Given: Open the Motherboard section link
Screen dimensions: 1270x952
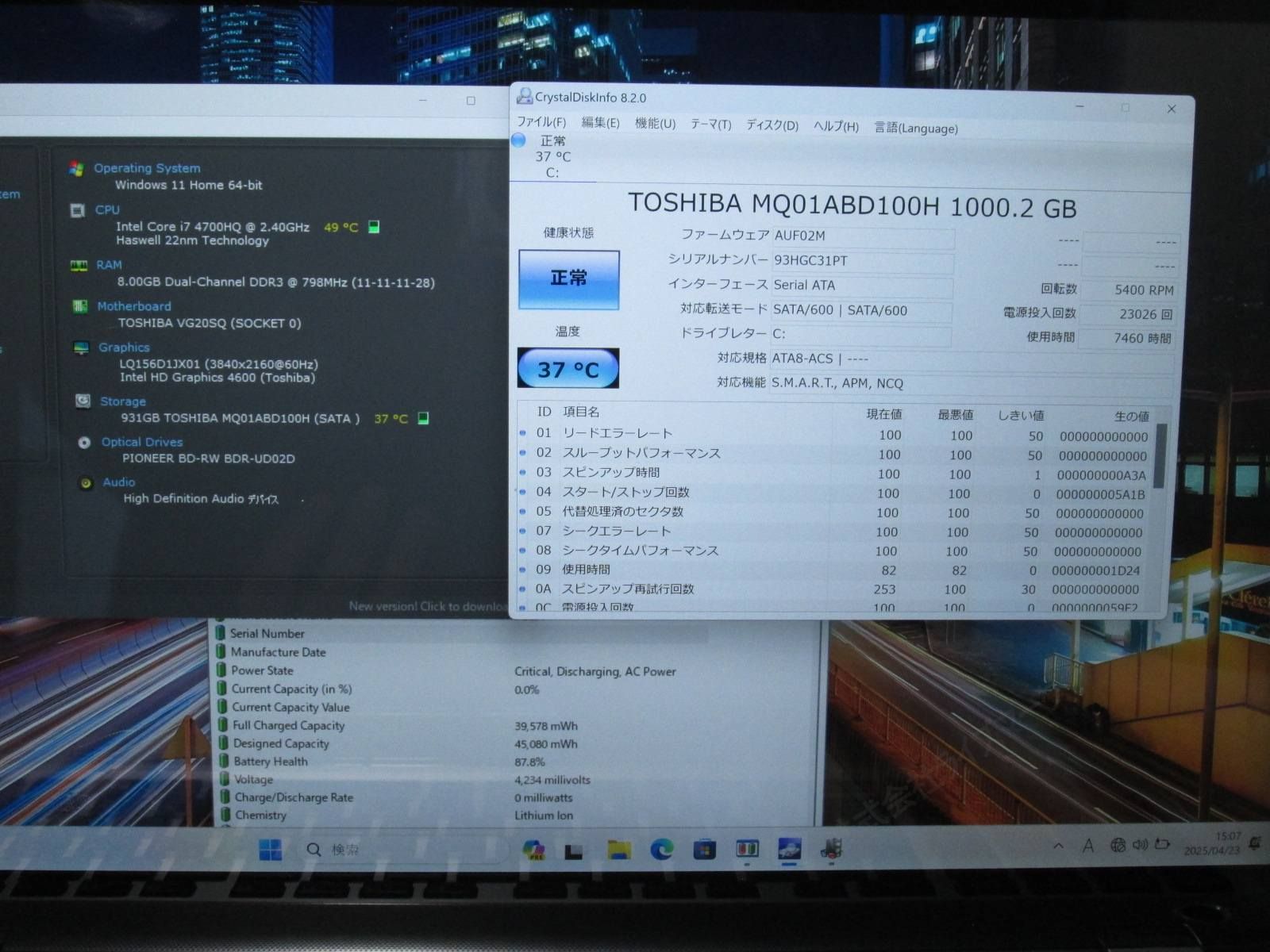Looking at the screenshot, I should (134, 306).
